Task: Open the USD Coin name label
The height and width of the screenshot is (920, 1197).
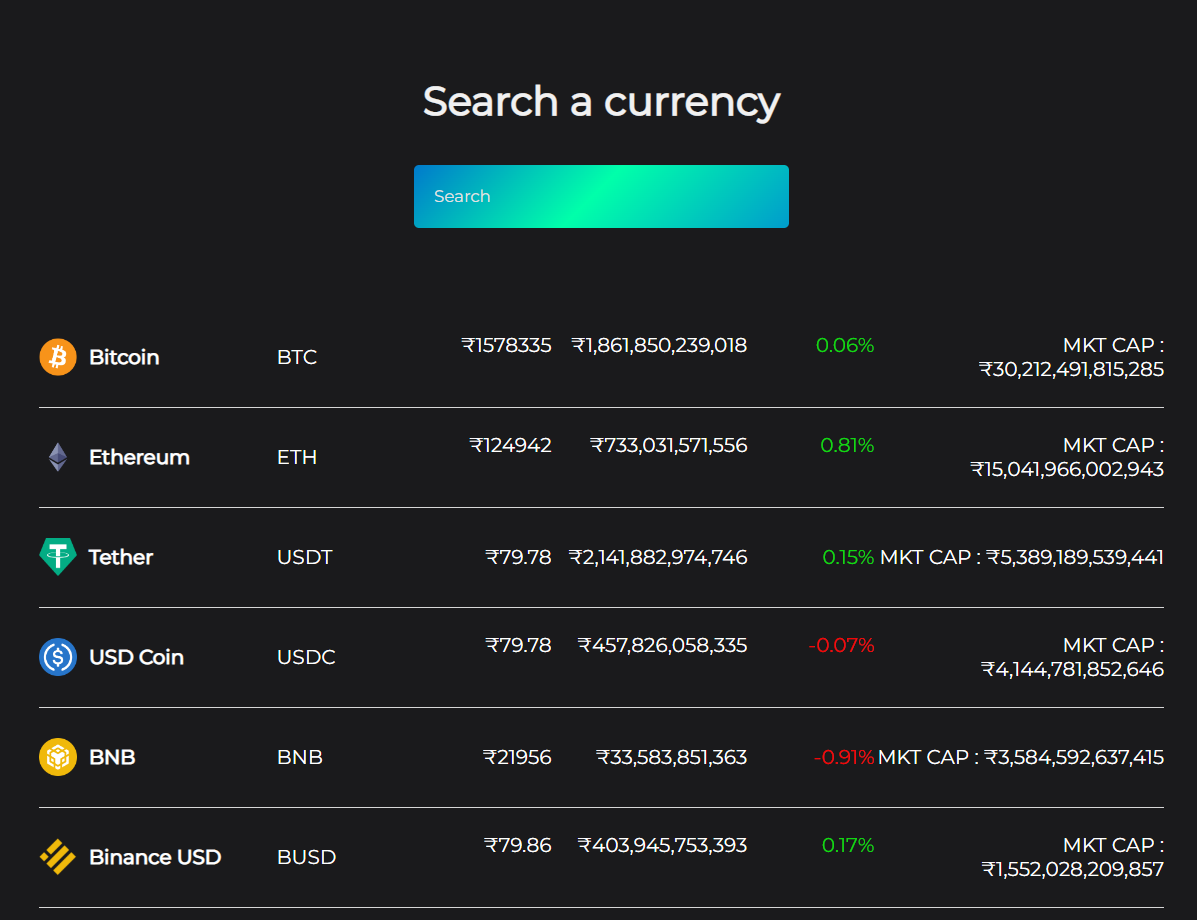Action: point(136,657)
